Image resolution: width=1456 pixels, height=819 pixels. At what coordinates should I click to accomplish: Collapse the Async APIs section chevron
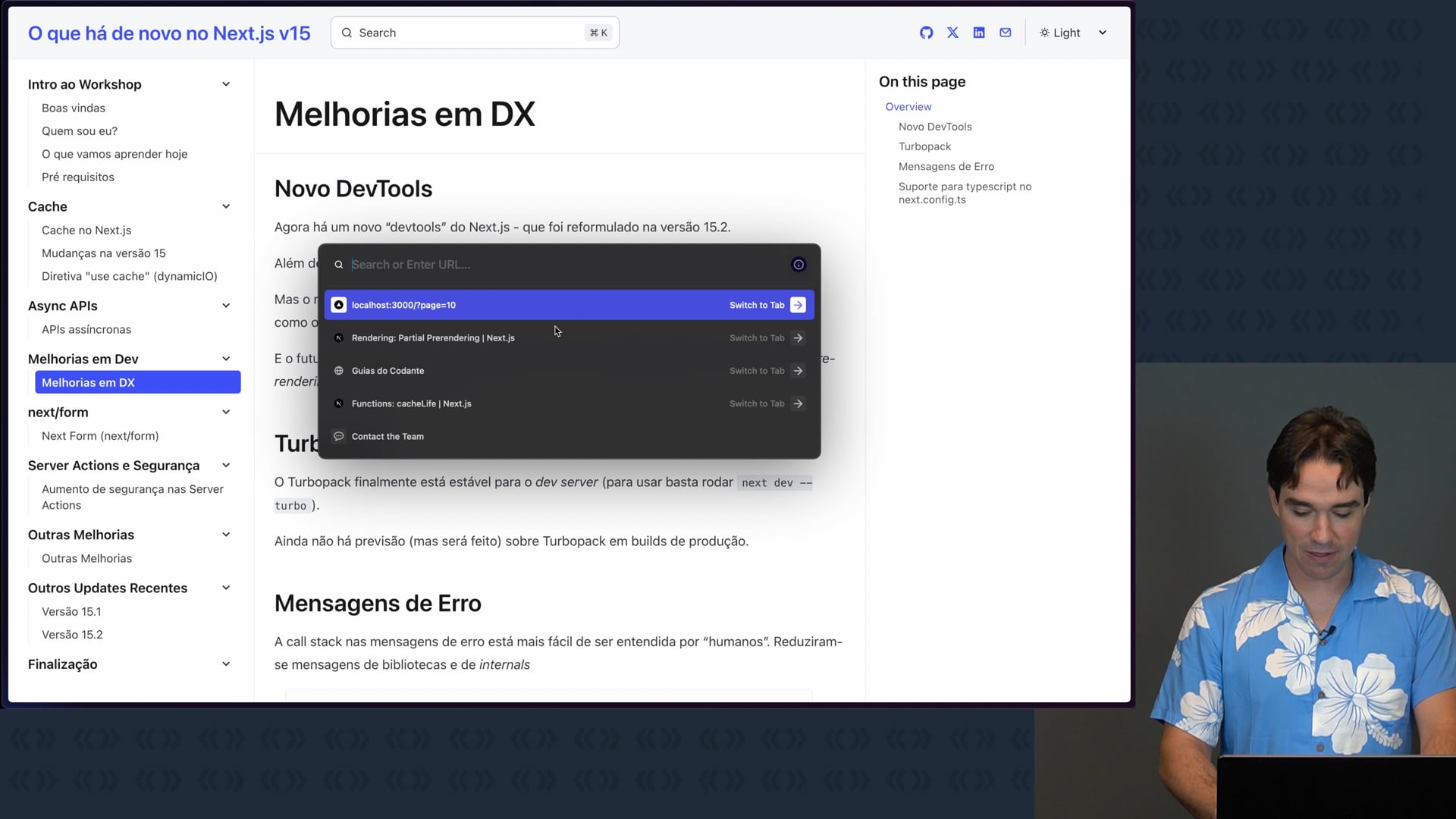(x=226, y=306)
